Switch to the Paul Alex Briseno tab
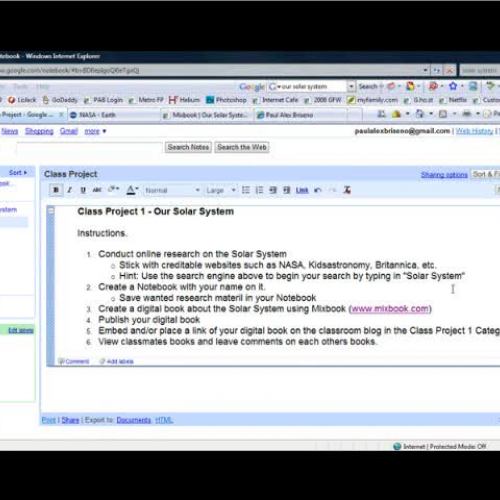The width and height of the screenshot is (500, 500). point(300,115)
